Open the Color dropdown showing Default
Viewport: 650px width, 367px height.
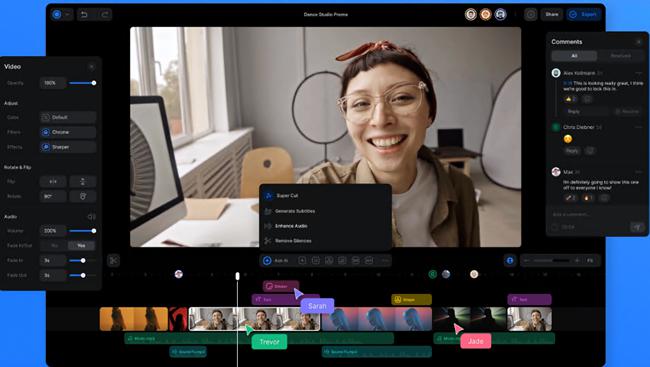coord(68,117)
